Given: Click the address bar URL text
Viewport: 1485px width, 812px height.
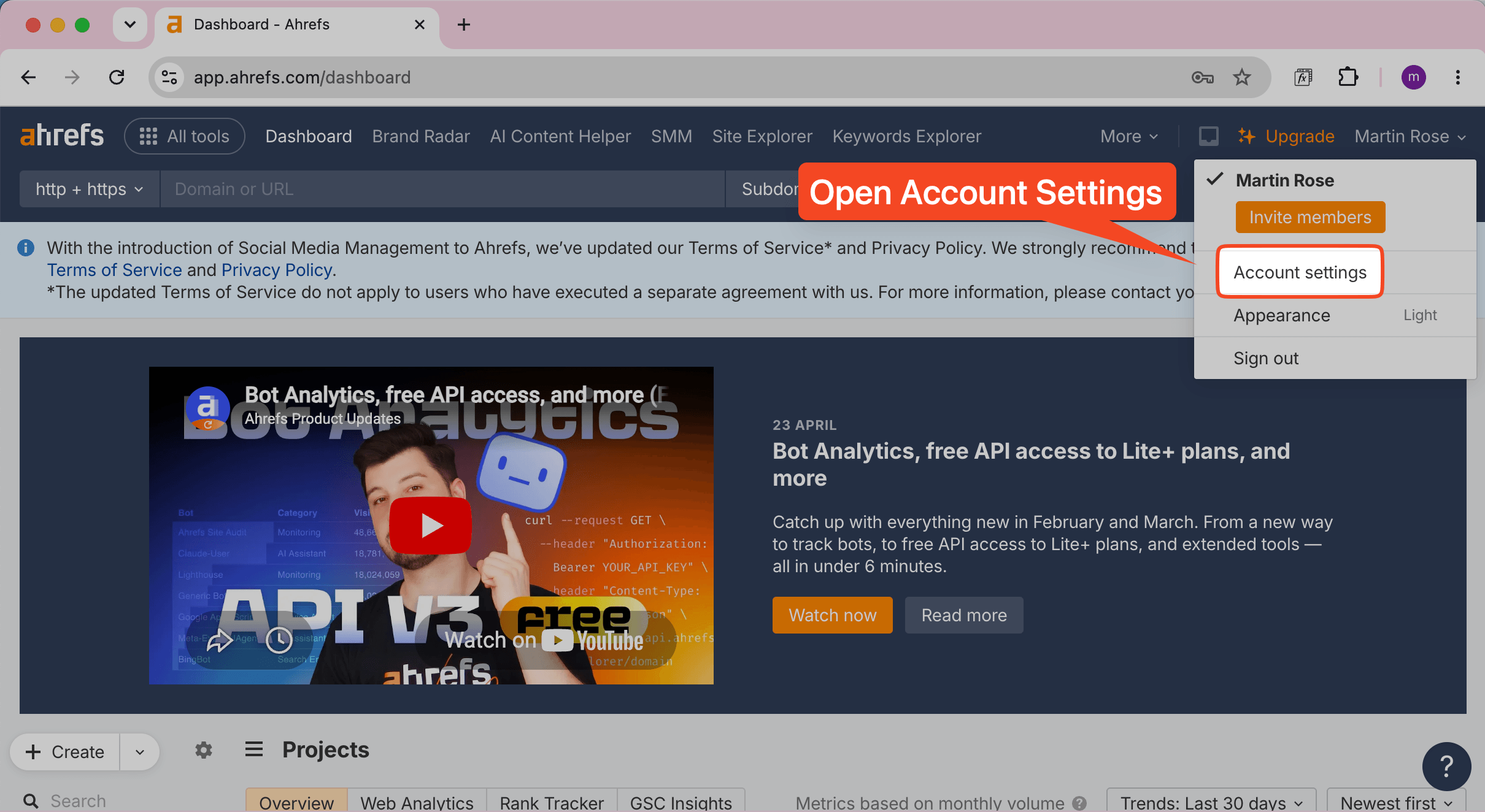Looking at the screenshot, I should (302, 77).
